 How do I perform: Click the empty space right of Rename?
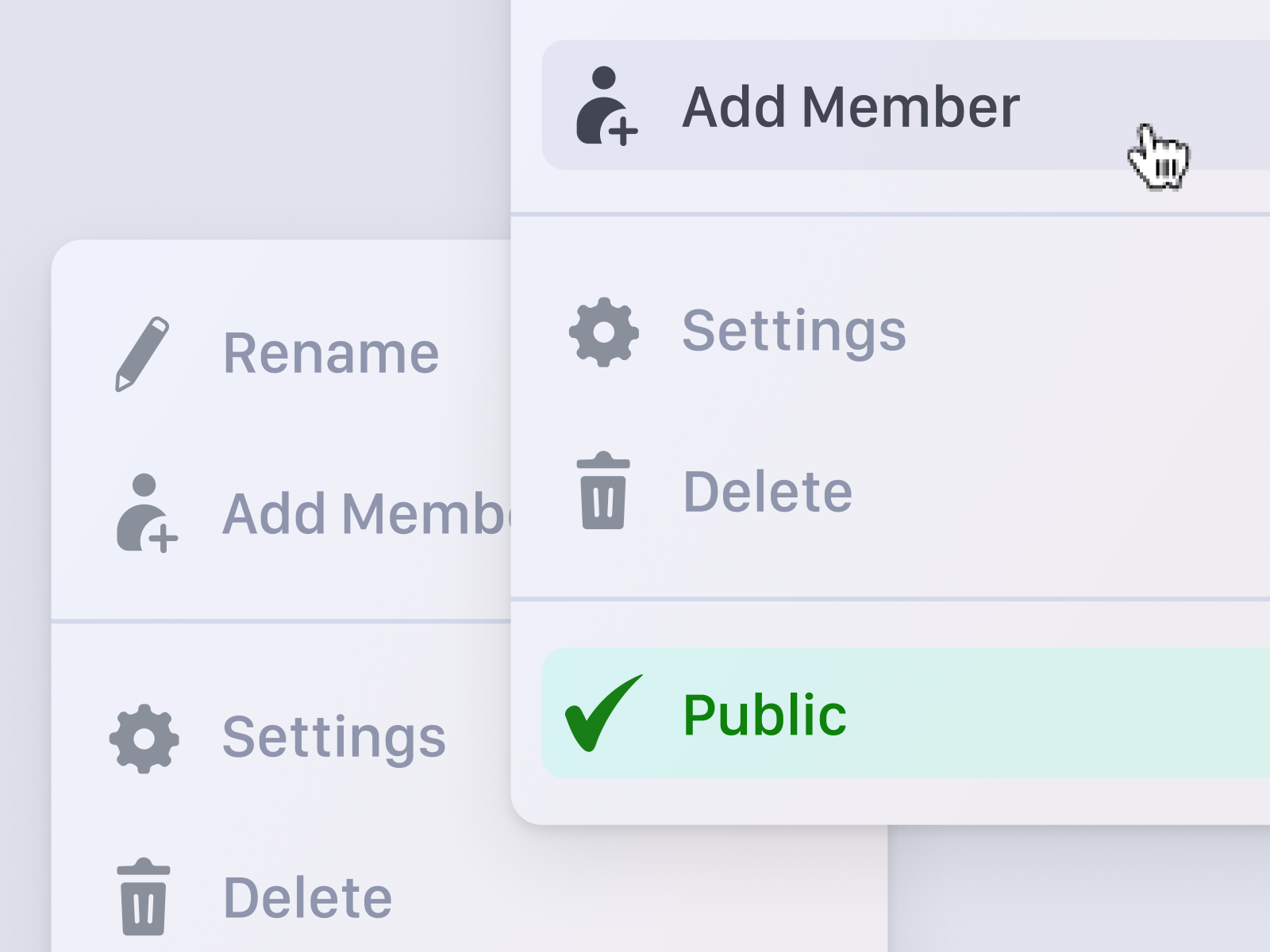(x=476, y=353)
